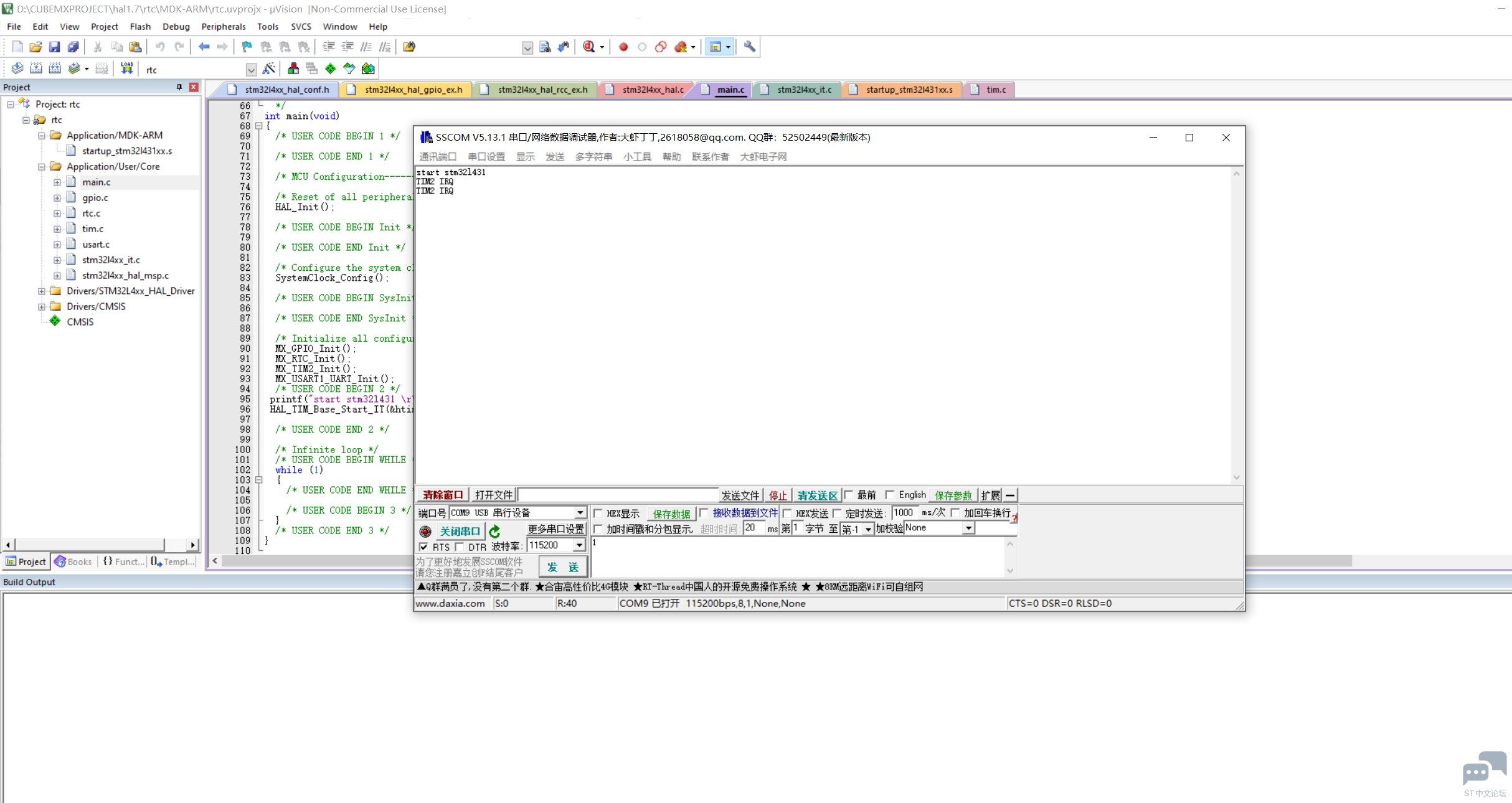Click the ST forum chat bubble icon
This screenshot has width=1512, height=803.
[x=1485, y=769]
